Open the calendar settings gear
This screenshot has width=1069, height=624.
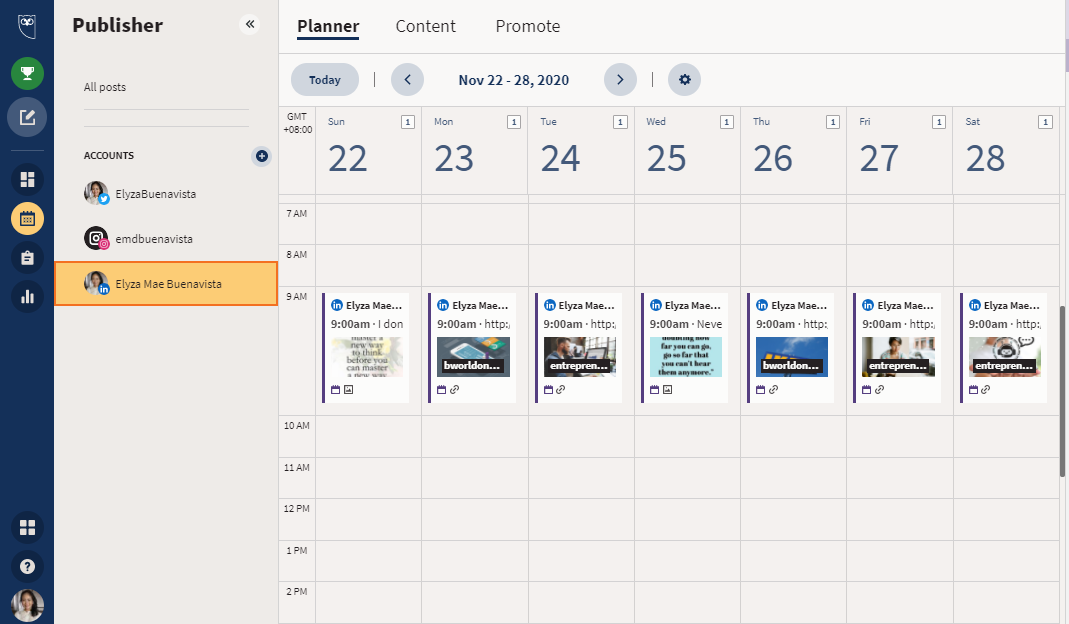click(685, 80)
